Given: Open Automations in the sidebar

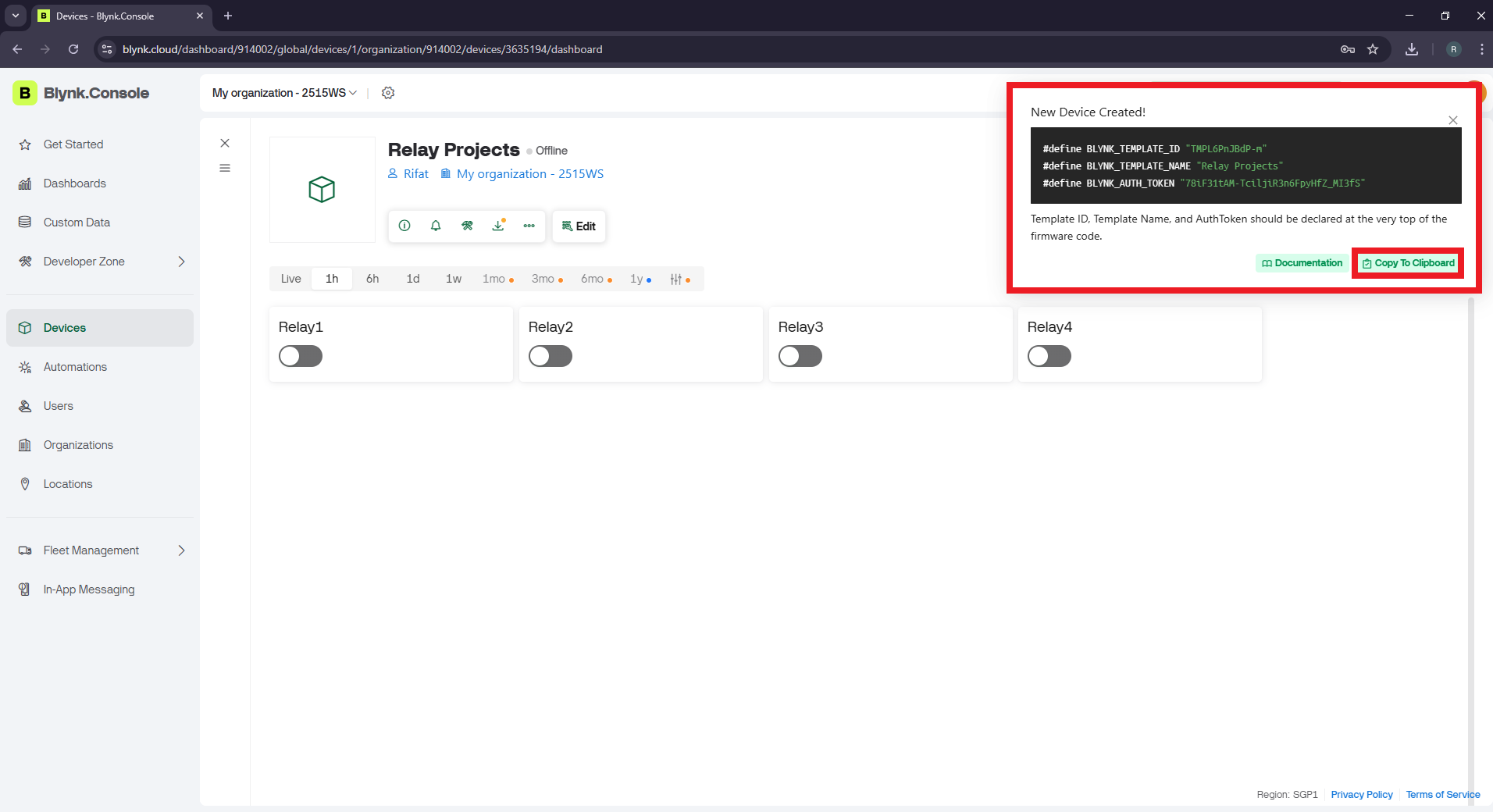Looking at the screenshot, I should [x=75, y=367].
